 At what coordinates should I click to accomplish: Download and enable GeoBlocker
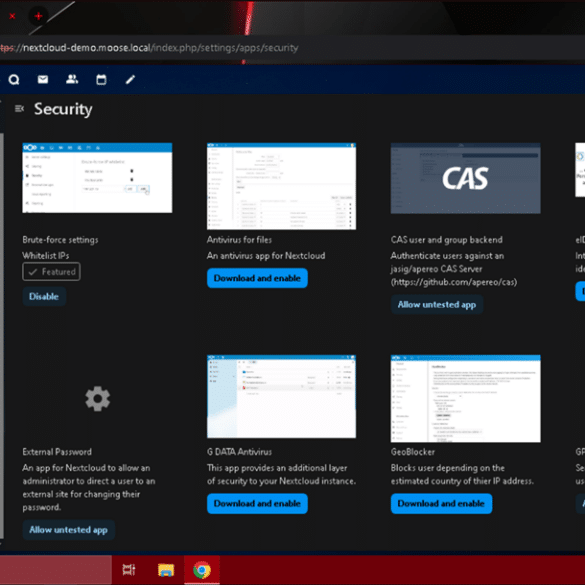(441, 504)
